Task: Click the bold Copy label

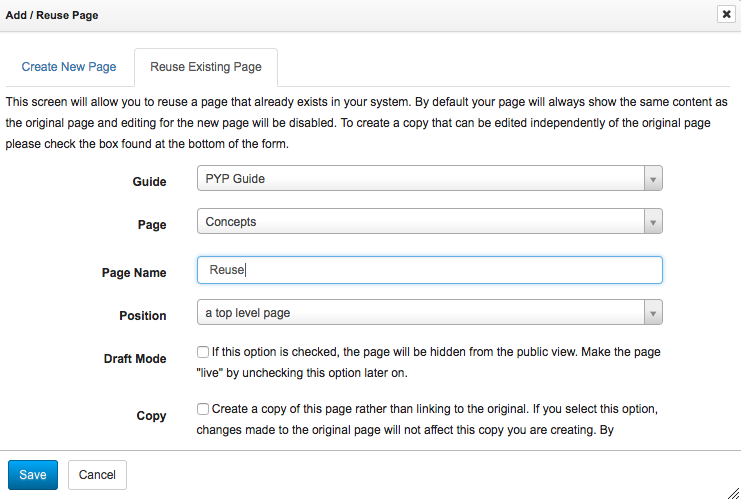Action: (x=152, y=414)
